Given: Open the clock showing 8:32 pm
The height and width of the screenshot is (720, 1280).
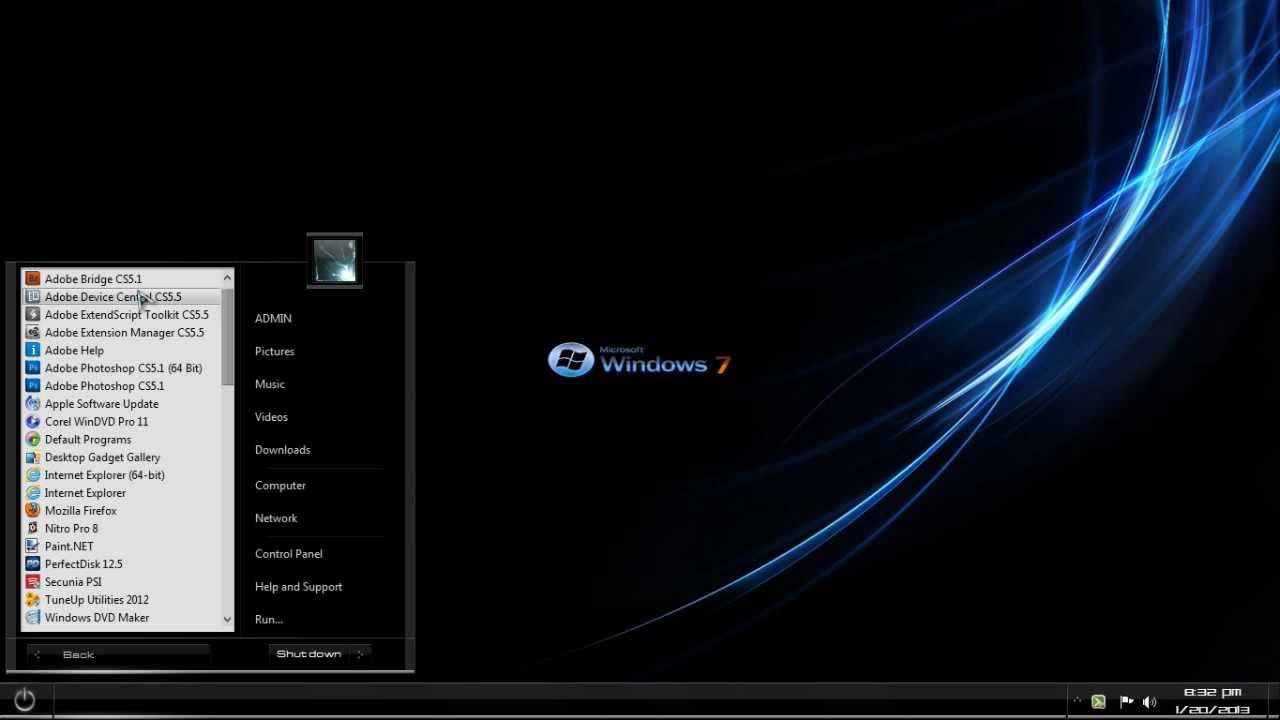Looking at the screenshot, I should [x=1212, y=701].
